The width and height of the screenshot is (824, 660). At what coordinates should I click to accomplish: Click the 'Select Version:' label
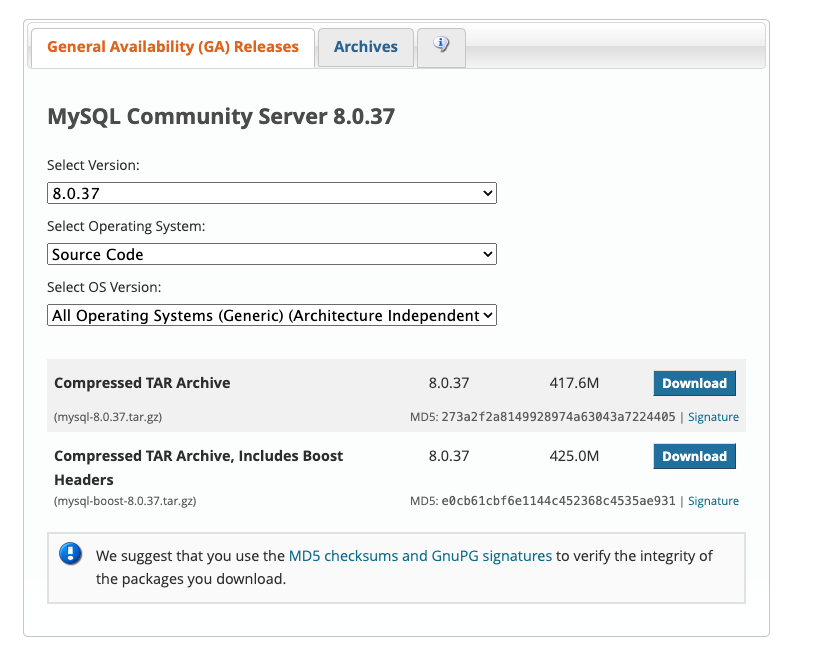[93, 165]
